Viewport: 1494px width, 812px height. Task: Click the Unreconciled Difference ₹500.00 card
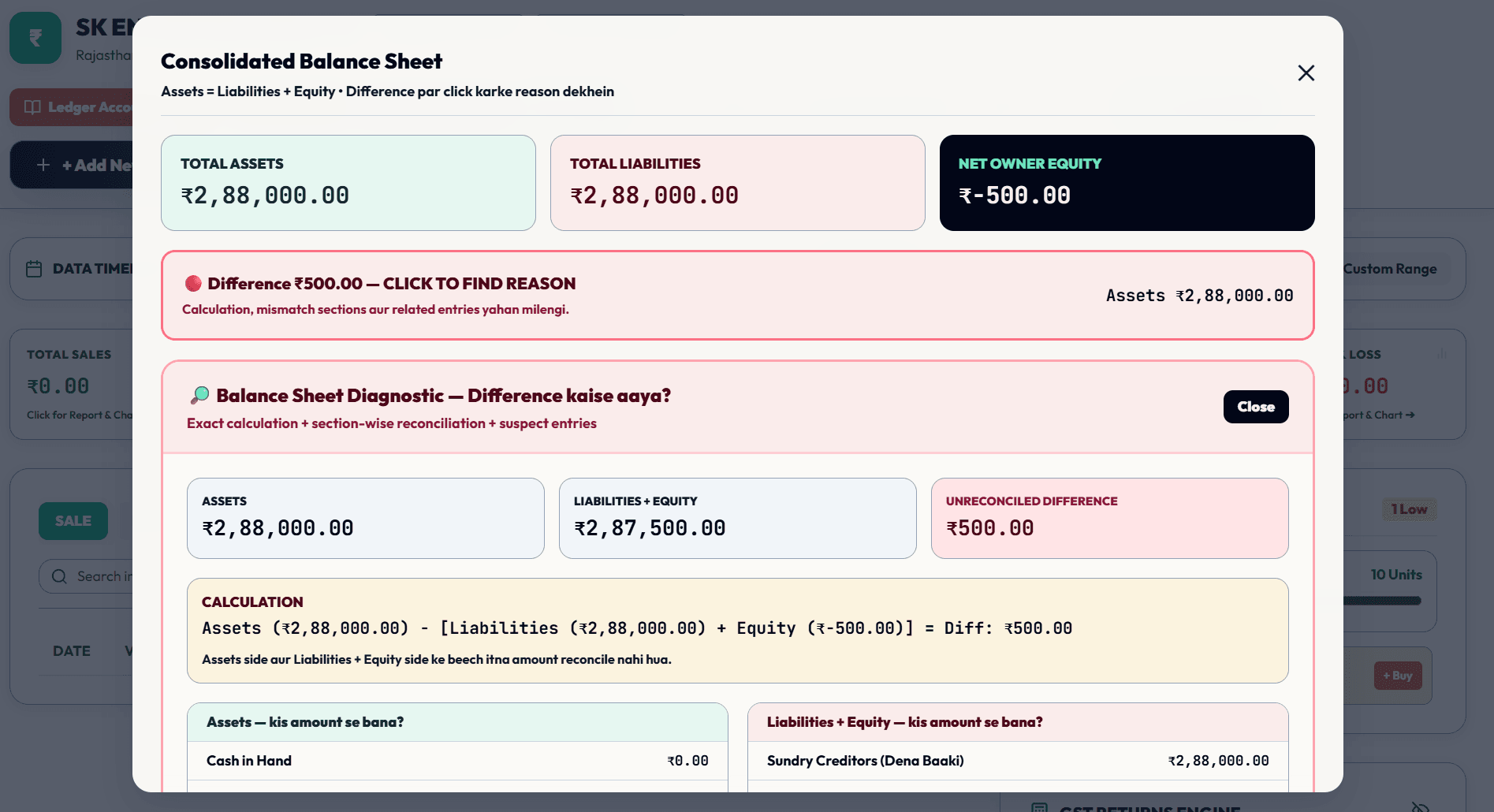[x=1110, y=519]
